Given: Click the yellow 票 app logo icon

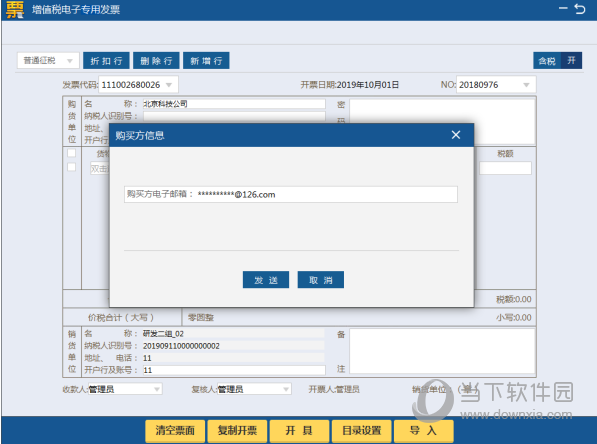Looking at the screenshot, I should (15, 9).
